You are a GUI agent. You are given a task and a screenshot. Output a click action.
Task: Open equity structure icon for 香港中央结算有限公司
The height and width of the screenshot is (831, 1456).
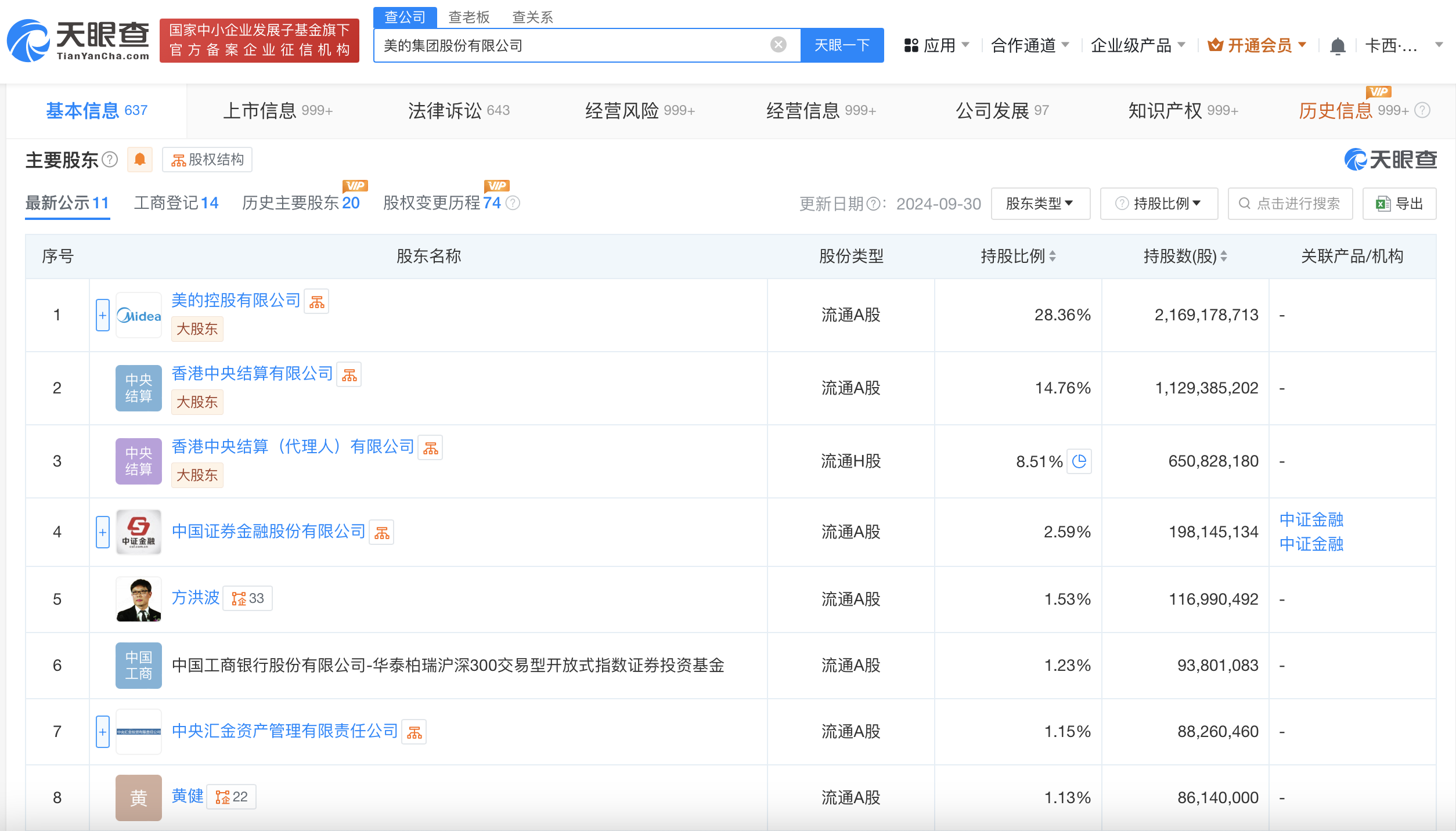pyautogui.click(x=349, y=374)
